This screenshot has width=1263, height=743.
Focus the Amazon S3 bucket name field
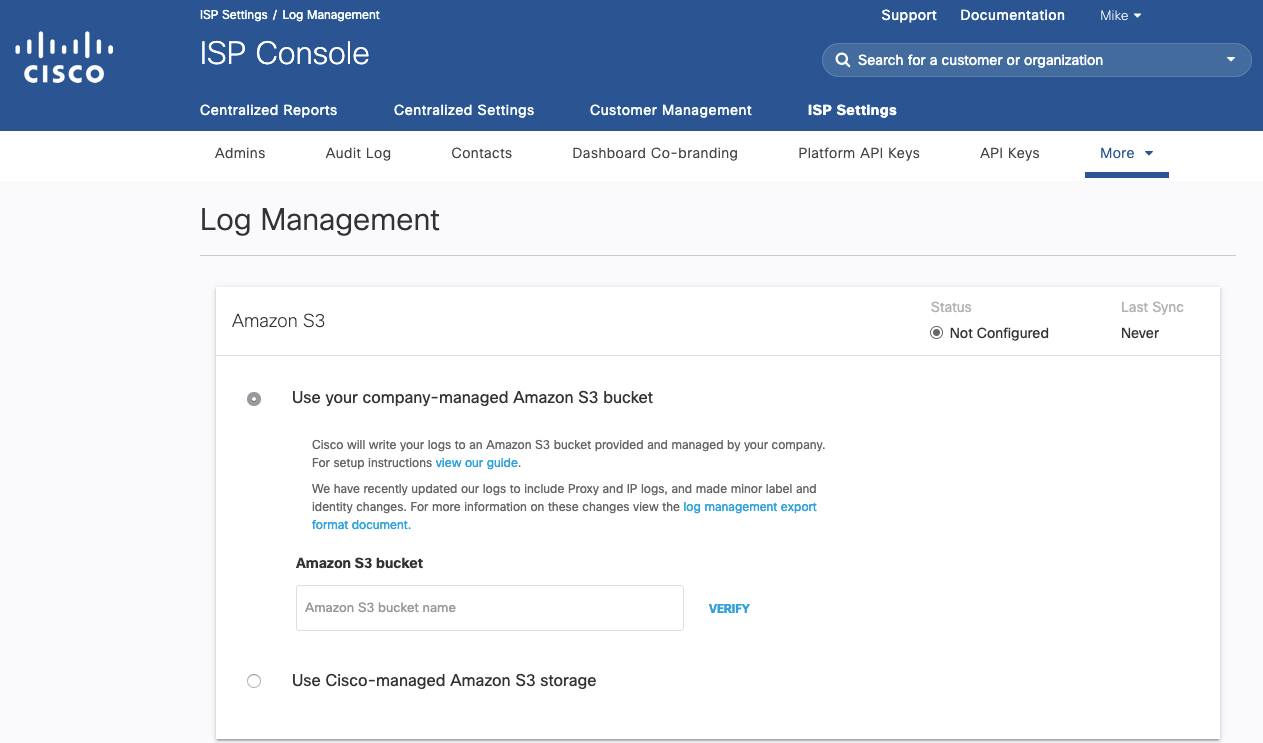490,608
